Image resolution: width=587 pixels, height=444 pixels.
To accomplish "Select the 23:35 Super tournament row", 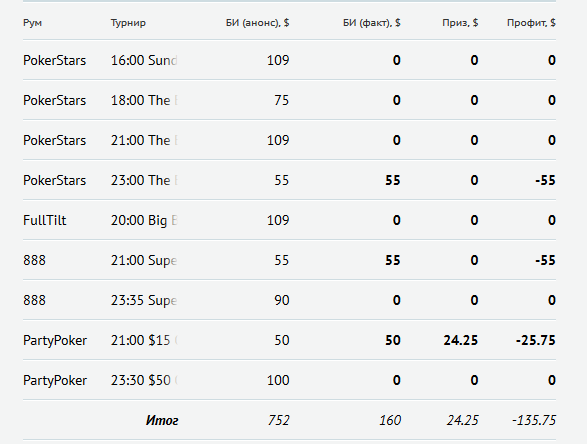I will tap(289, 300).
